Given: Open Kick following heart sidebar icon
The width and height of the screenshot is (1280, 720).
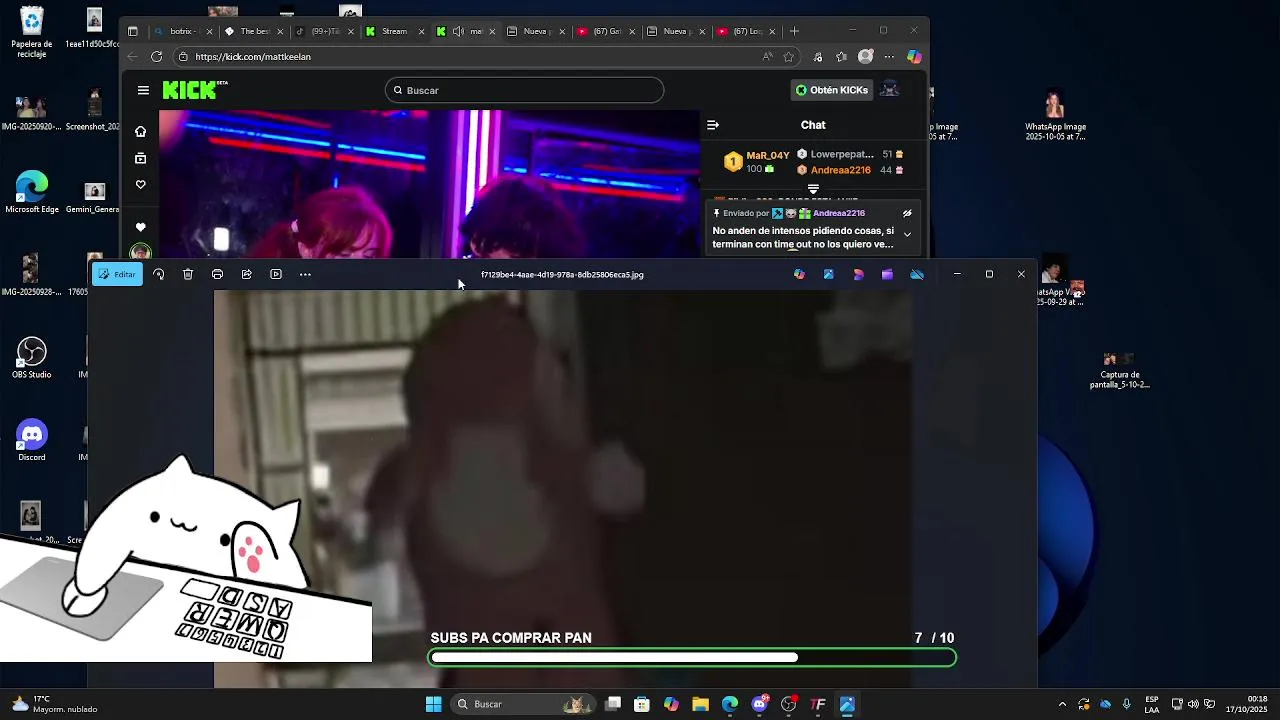Looking at the screenshot, I should pos(141,185).
